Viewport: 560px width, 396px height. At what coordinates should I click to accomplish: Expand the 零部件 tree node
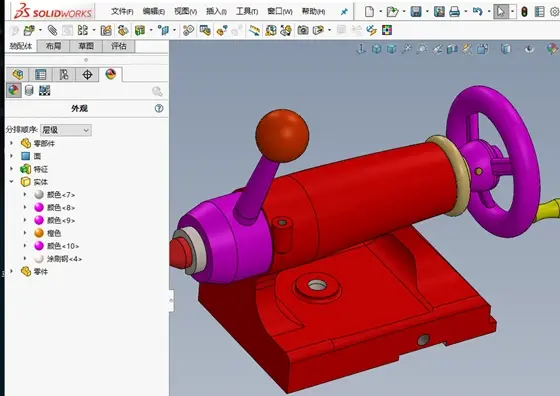point(11,143)
